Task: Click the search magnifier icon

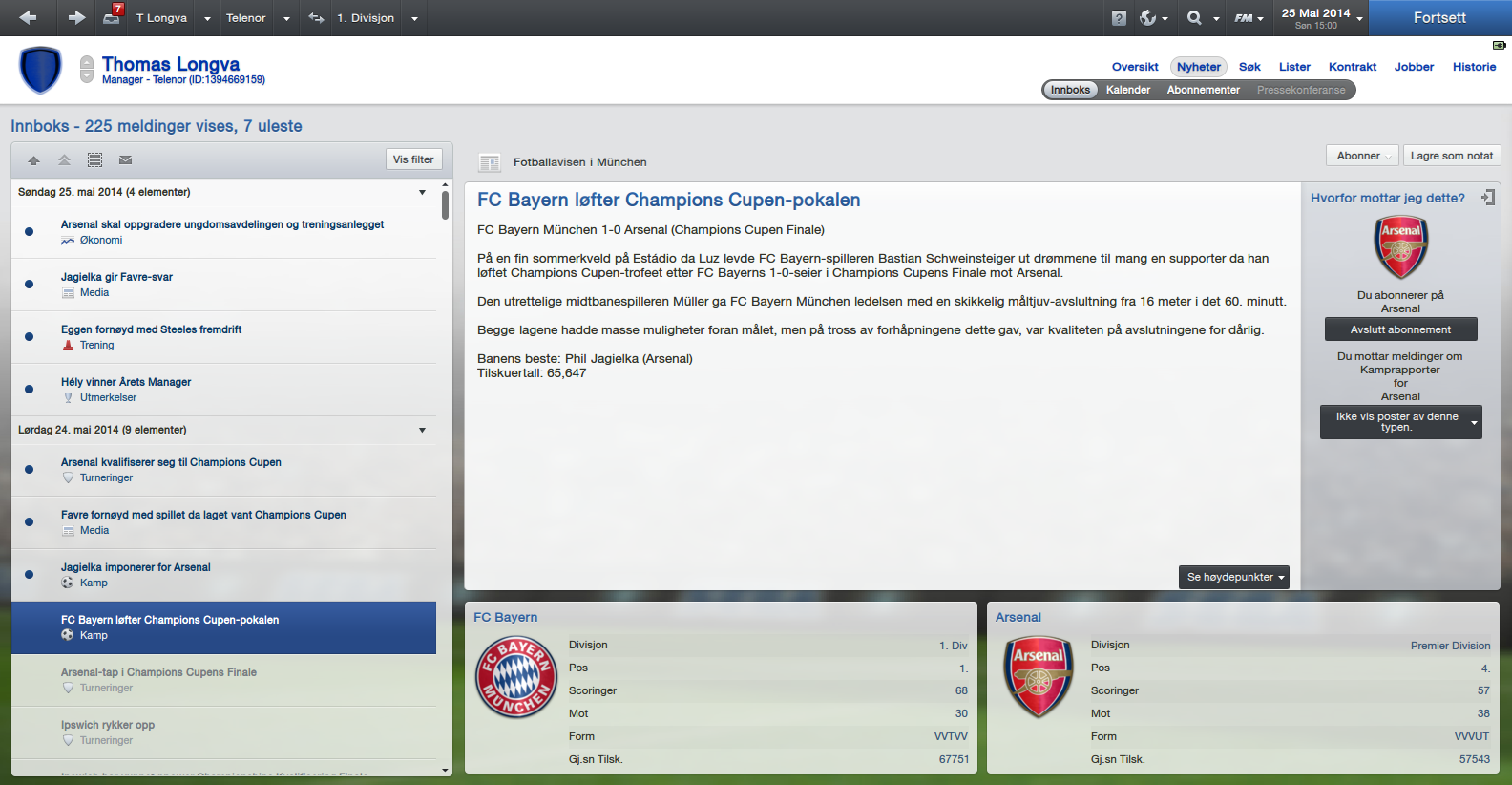Action: pyautogui.click(x=1194, y=18)
